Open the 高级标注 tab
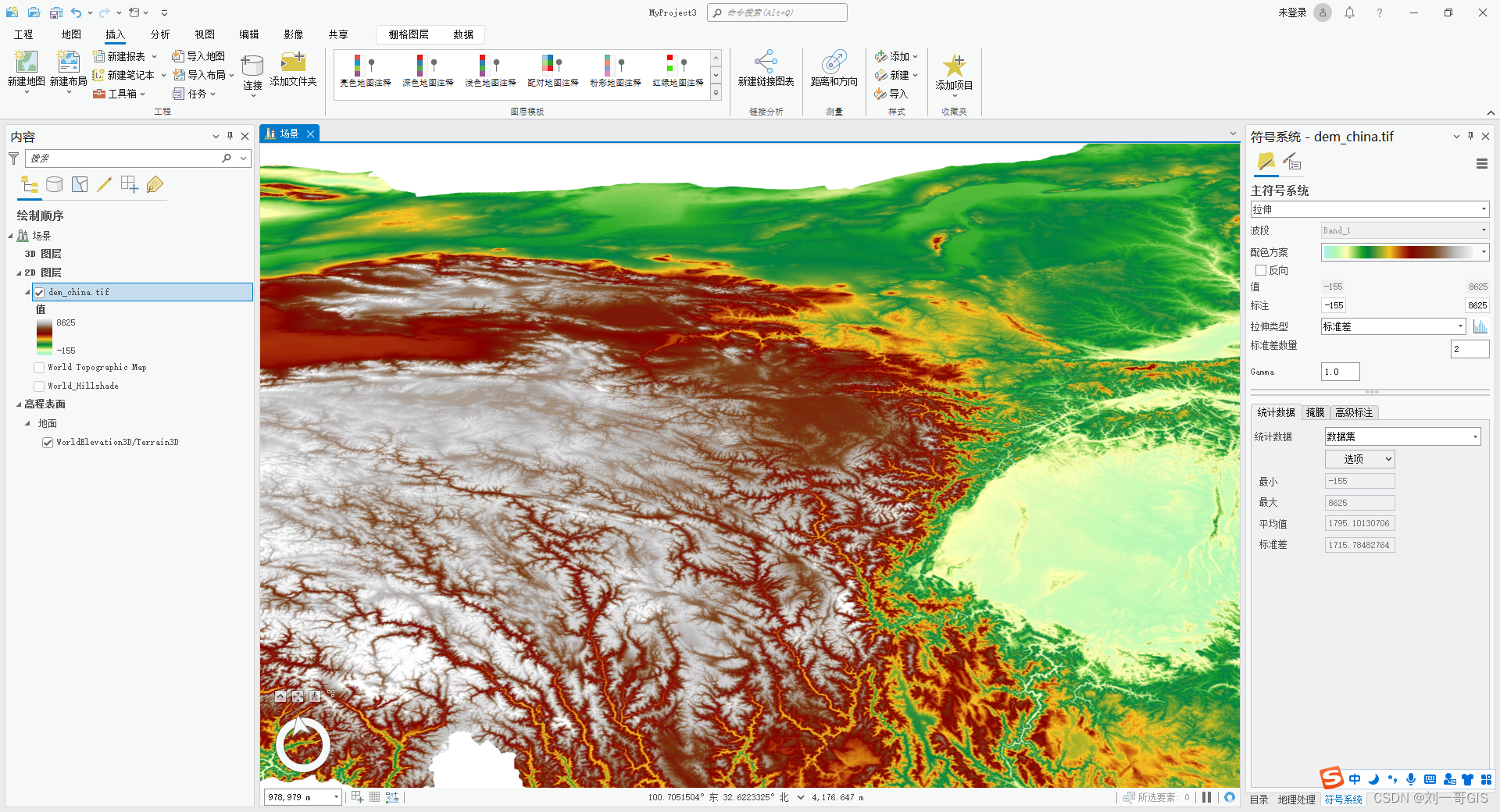 click(1354, 412)
